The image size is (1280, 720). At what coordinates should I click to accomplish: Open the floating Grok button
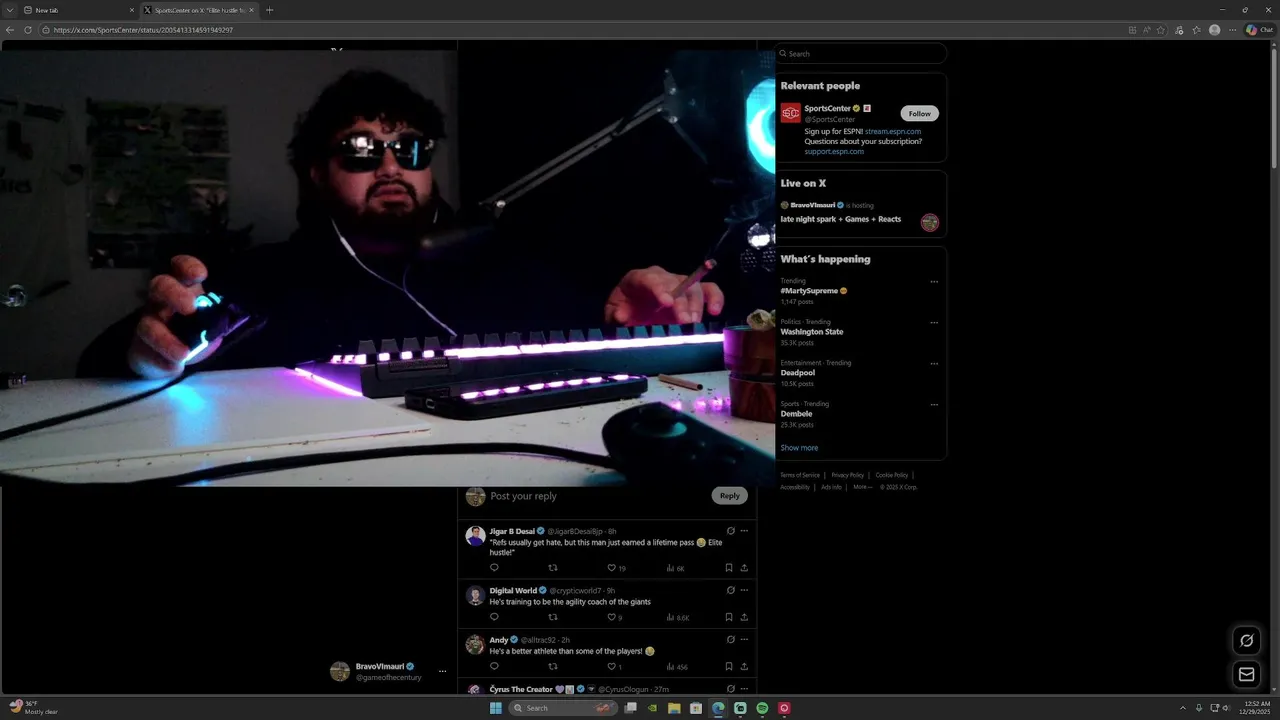(1246, 641)
